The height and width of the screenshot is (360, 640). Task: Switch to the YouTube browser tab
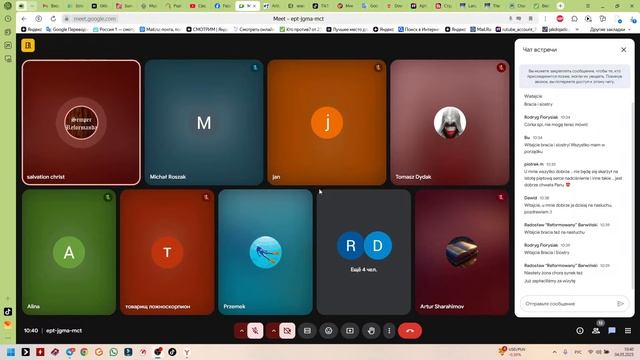[x=198, y=6]
